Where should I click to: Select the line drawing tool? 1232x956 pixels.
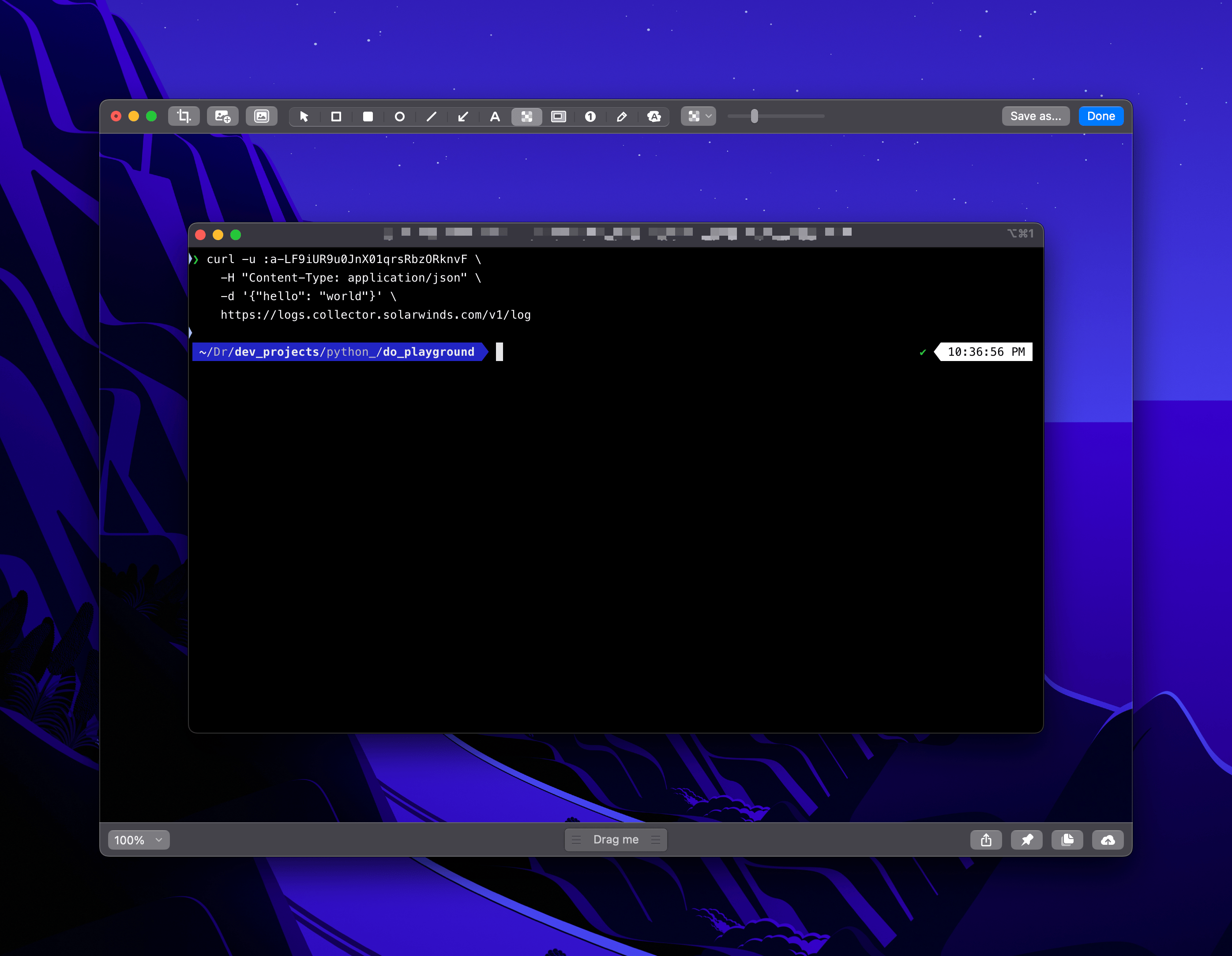coord(432,116)
